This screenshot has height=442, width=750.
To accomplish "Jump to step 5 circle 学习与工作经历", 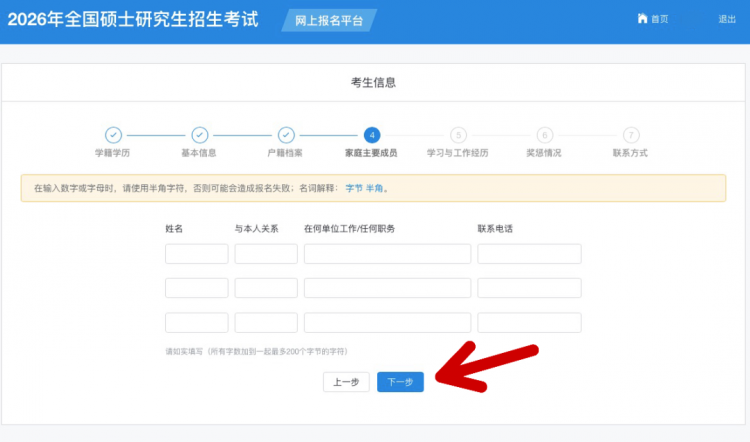I will click(458, 135).
